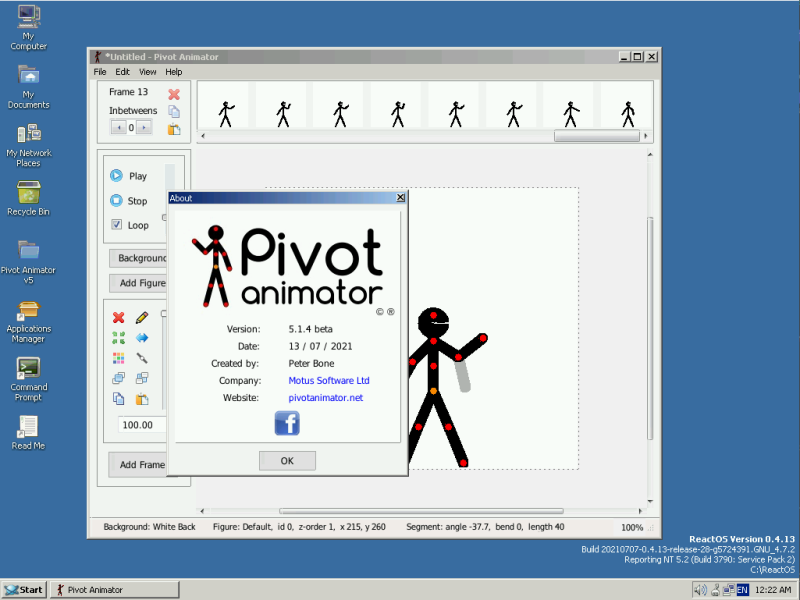
Task: Click the join figures segment icon
Action: (x=142, y=358)
